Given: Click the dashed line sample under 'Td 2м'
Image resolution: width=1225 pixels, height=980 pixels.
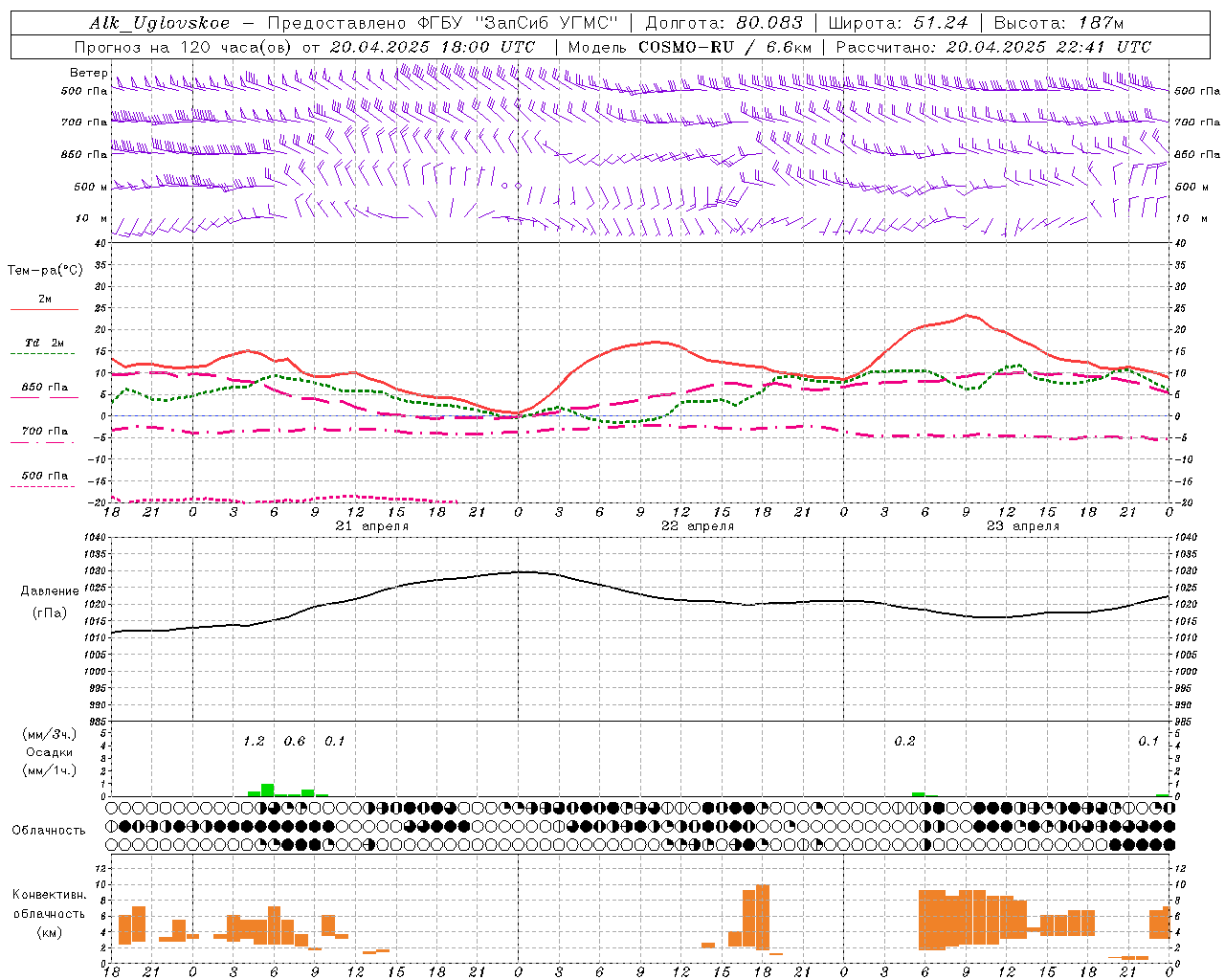Looking at the screenshot, I should point(44,354).
